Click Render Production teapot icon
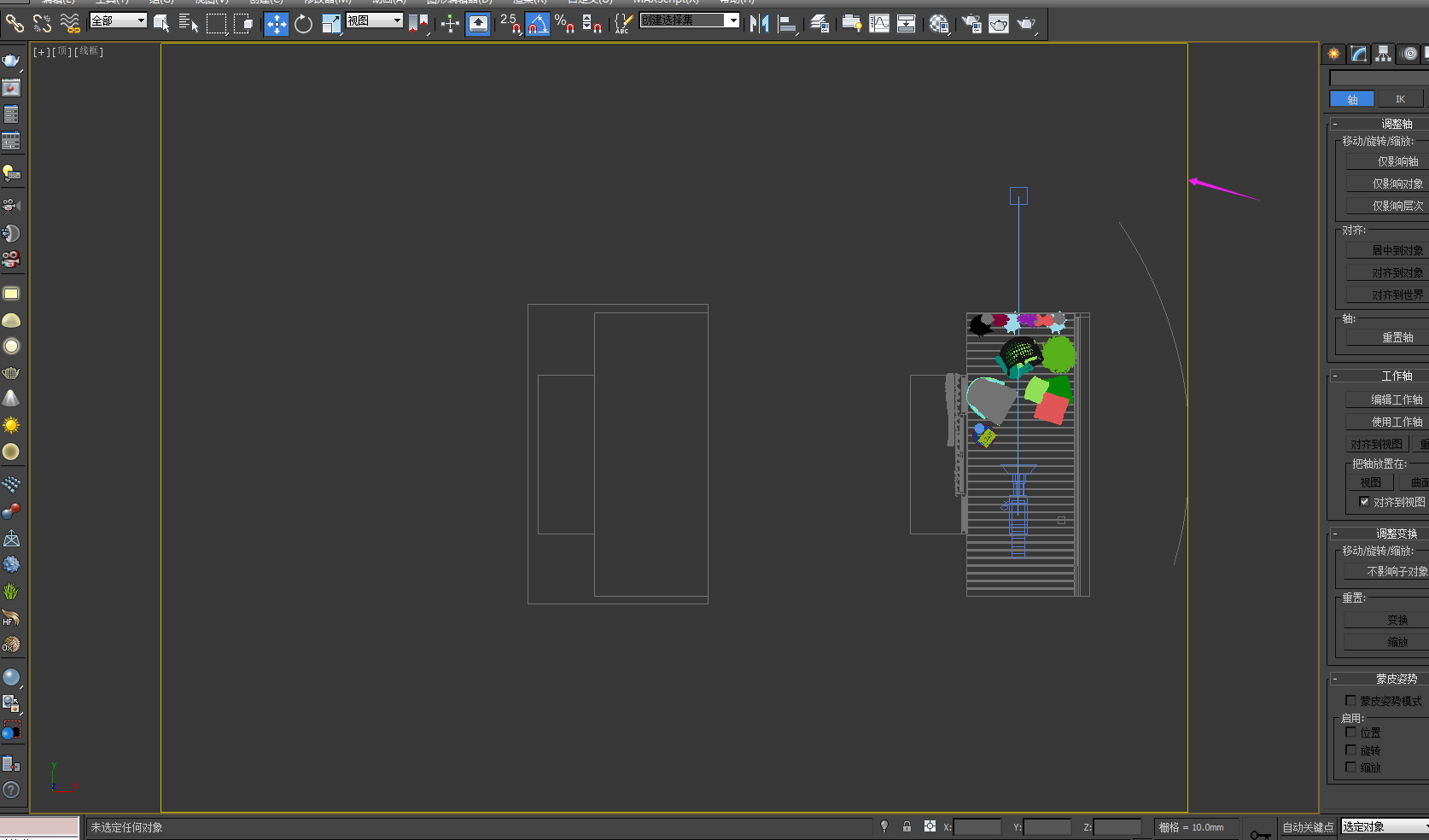1429x840 pixels. (x=1027, y=23)
